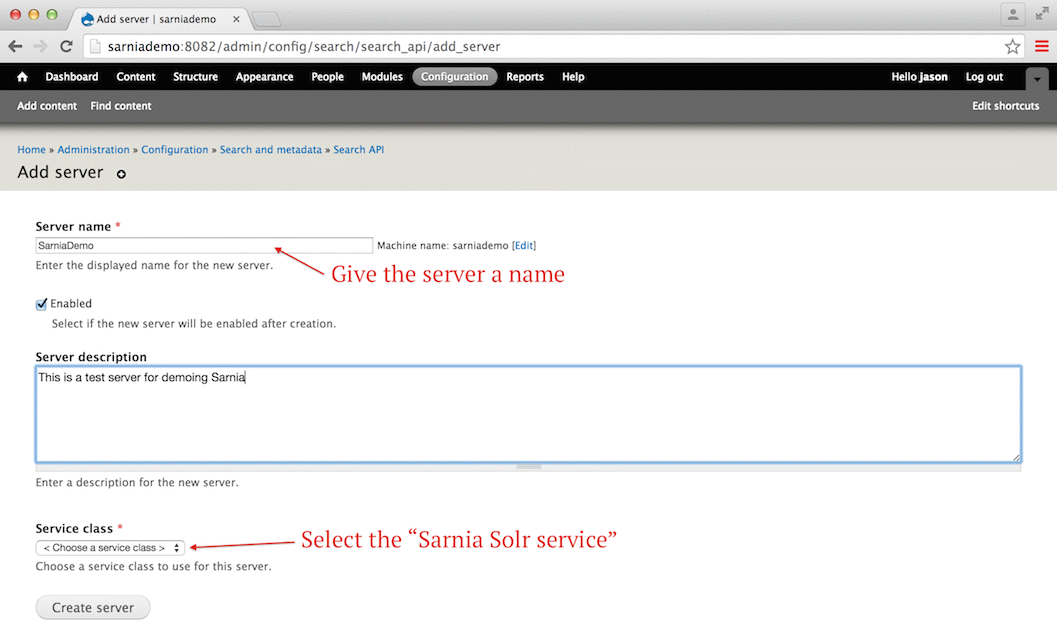1057x640 pixels.
Task: Open the Service class dropdown
Action: (x=110, y=547)
